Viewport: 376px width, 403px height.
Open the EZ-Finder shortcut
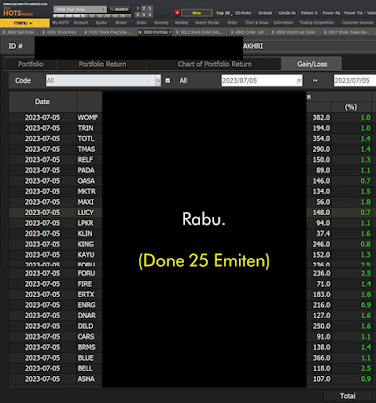point(243,13)
